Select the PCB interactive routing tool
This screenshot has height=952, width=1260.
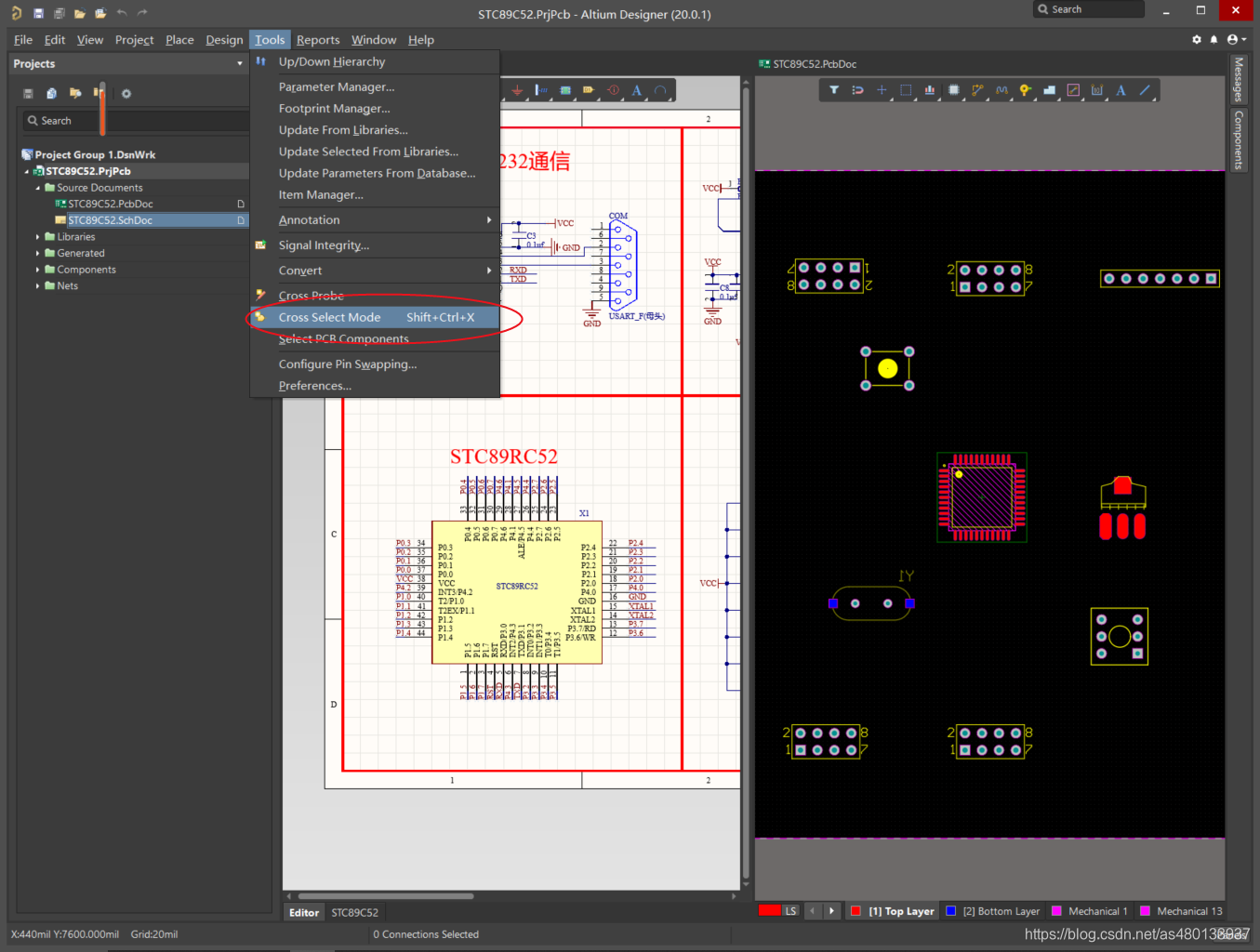[977, 90]
